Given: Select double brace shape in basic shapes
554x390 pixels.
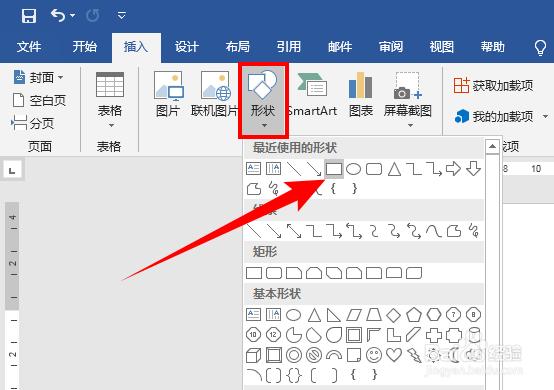Looking at the screenshot, I should pyautogui.click(x=294, y=376).
